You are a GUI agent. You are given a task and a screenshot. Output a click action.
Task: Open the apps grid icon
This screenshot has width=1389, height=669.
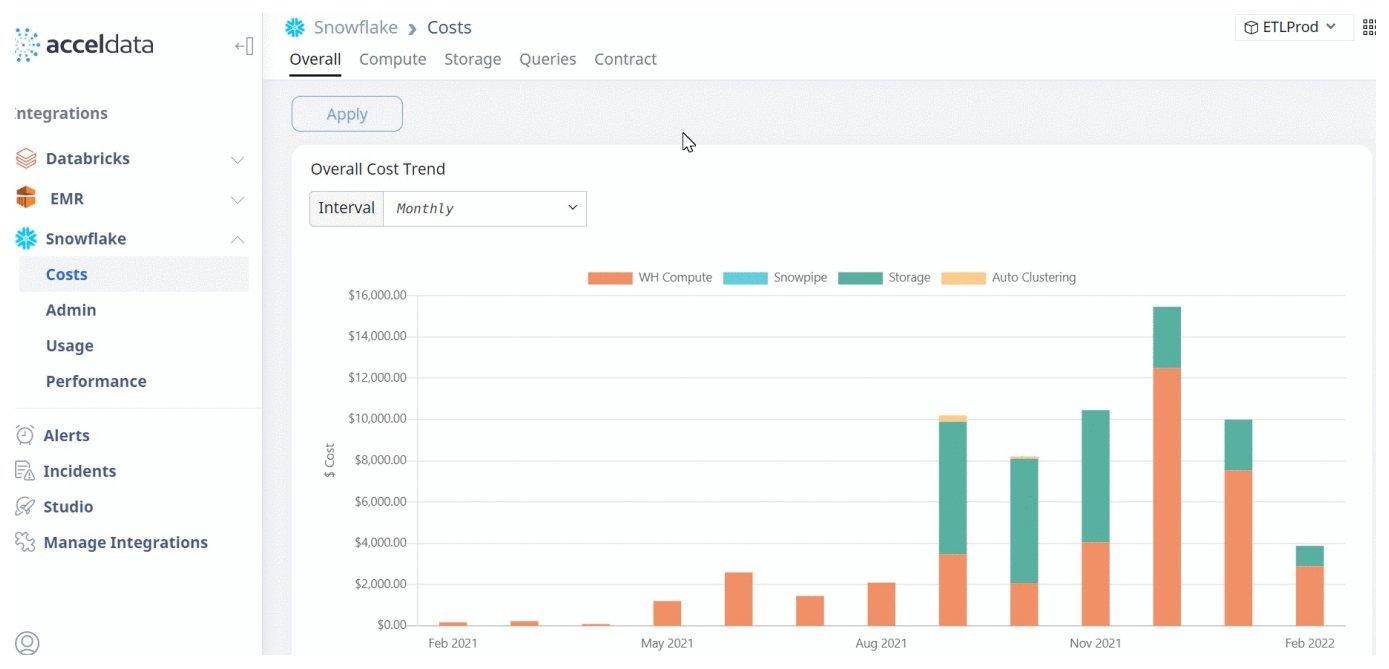coord(1369,27)
